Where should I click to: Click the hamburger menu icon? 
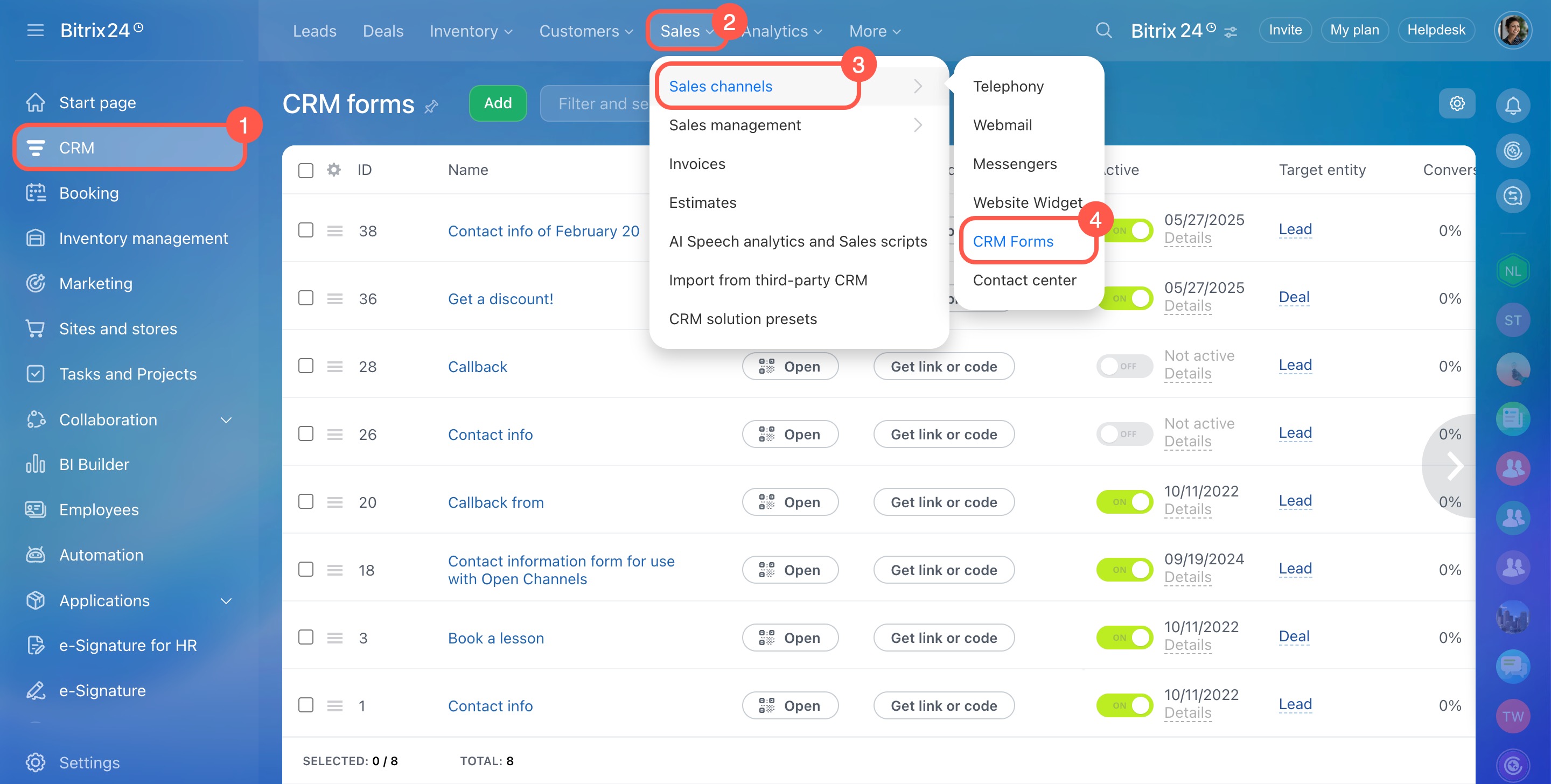point(36,30)
